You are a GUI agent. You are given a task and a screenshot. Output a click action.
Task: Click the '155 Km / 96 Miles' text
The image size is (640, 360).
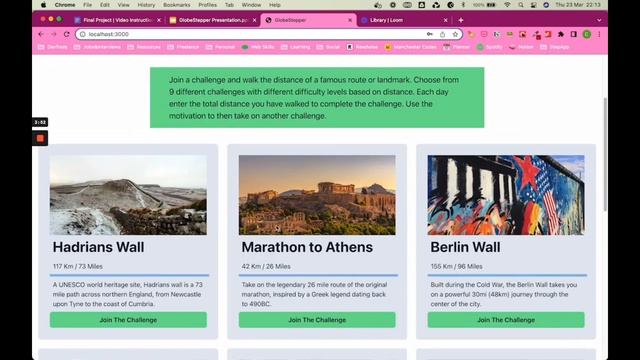(x=456, y=267)
